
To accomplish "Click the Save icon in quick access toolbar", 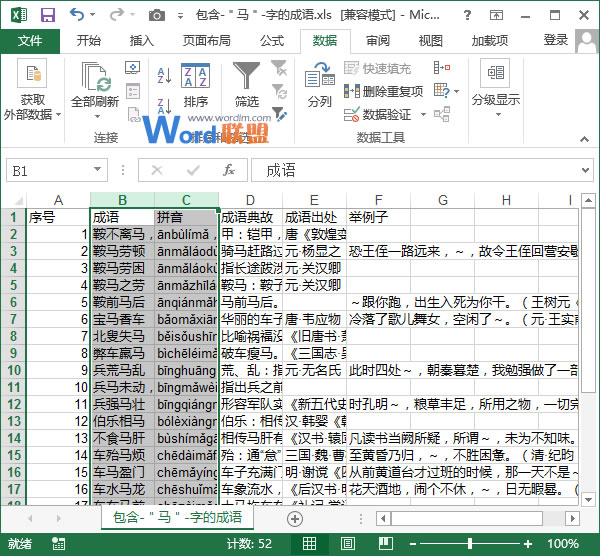I will tap(46, 15).
